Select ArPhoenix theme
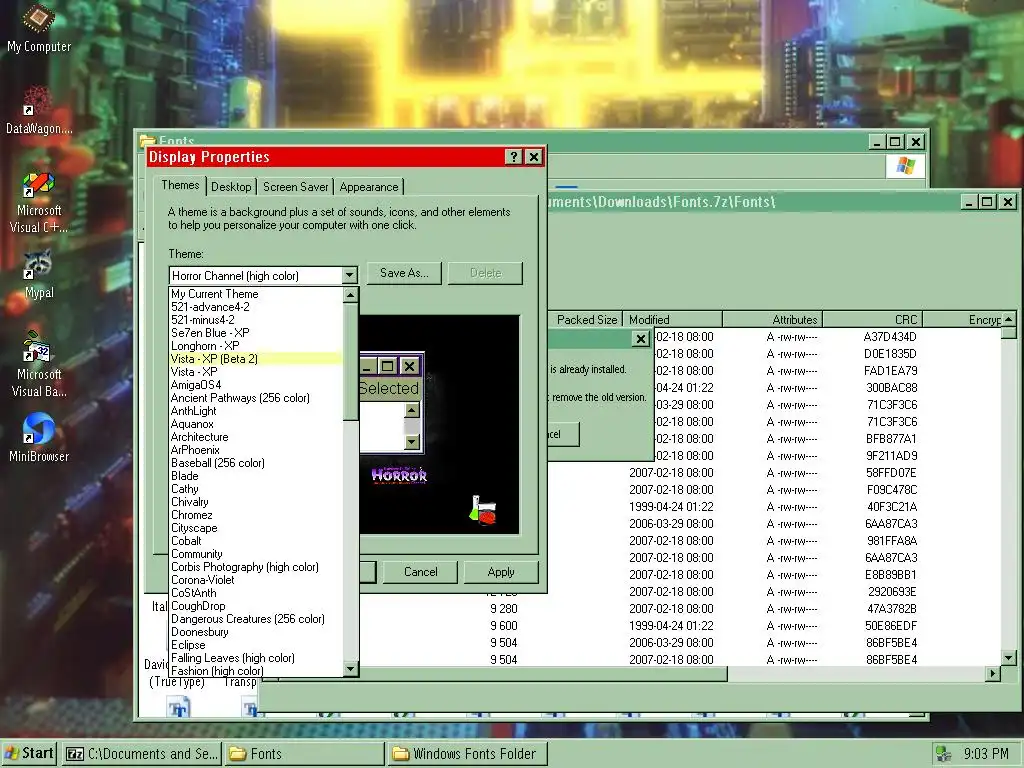The height and width of the screenshot is (768, 1024). (x=255, y=450)
